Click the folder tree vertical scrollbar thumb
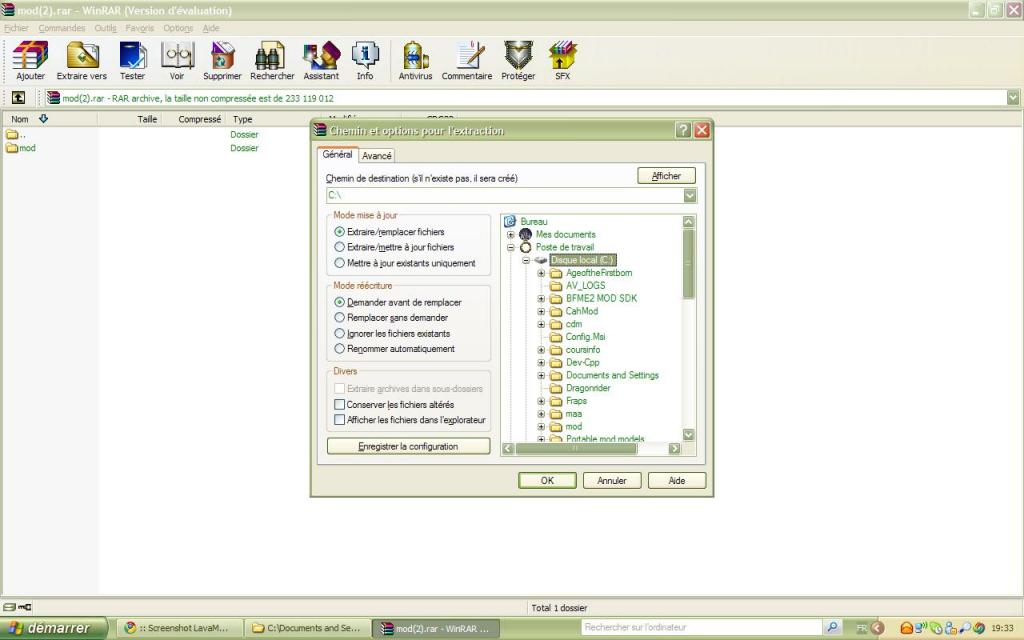 pos(688,264)
